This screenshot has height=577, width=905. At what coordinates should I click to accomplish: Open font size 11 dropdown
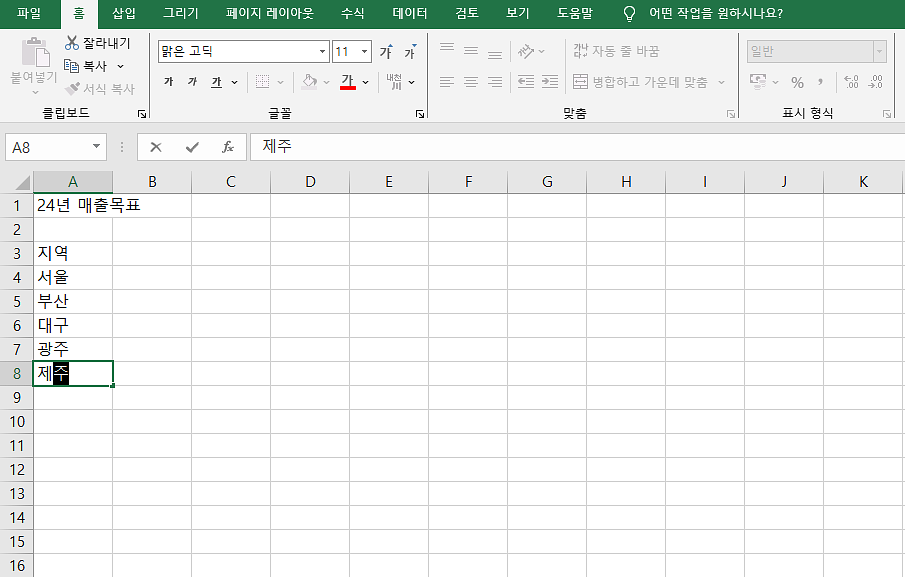[365, 52]
